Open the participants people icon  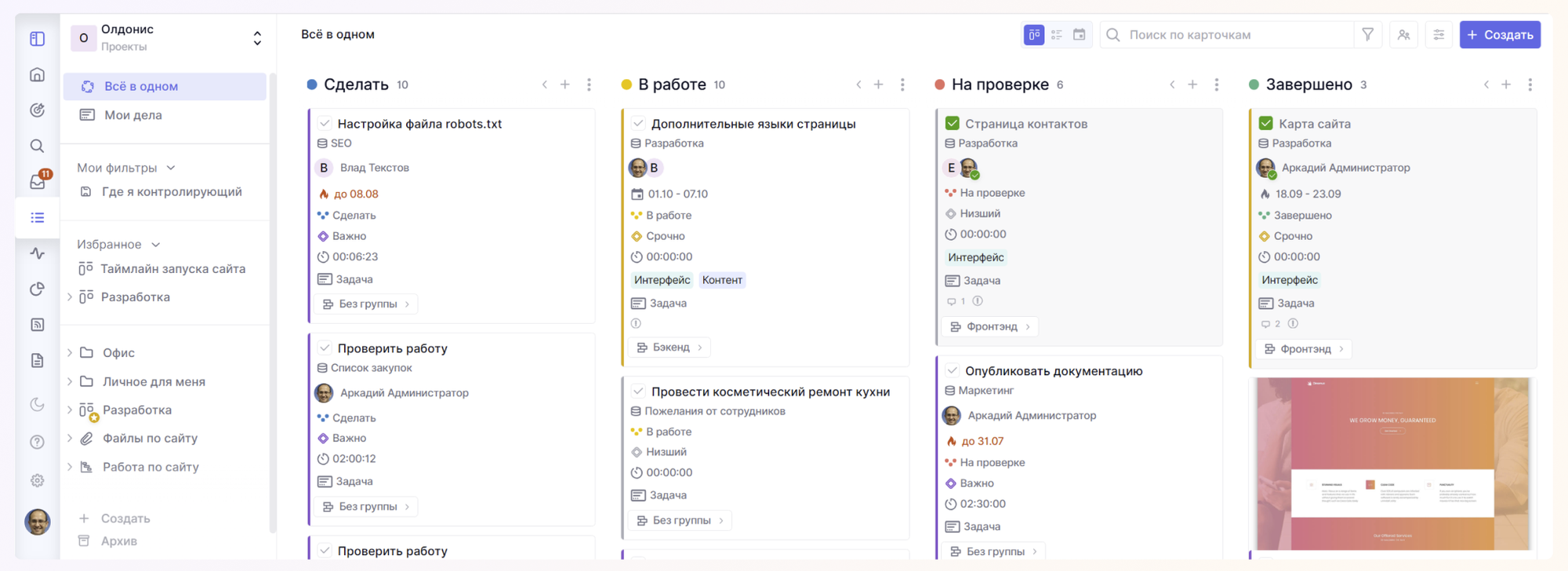(1403, 35)
